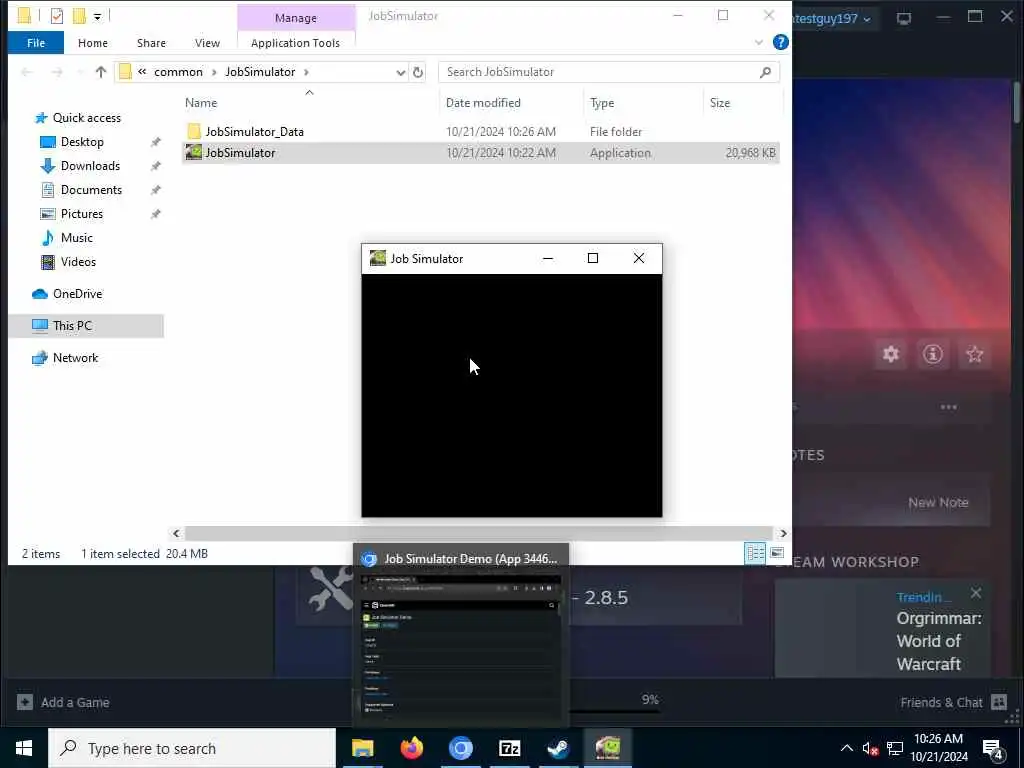The height and width of the screenshot is (768, 1024).
Task: Click the back navigation arrow
Action: tap(27, 72)
